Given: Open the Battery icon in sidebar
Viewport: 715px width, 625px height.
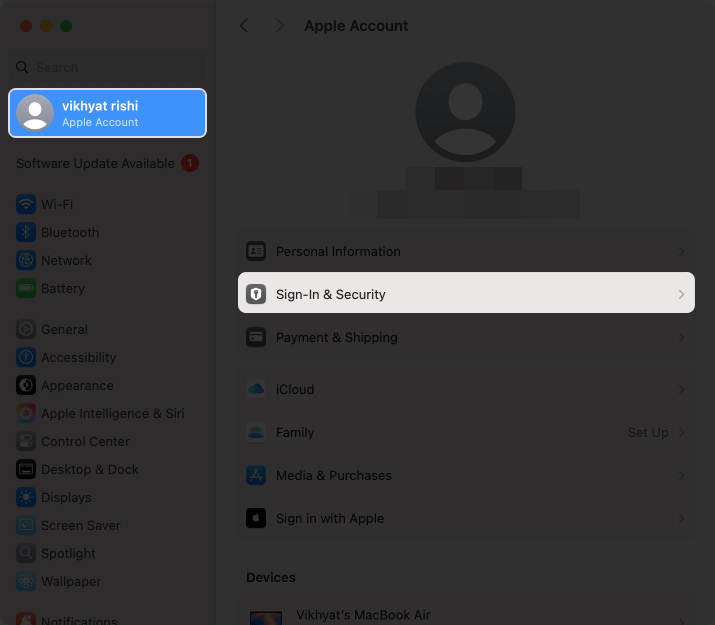Looking at the screenshot, I should (26, 288).
